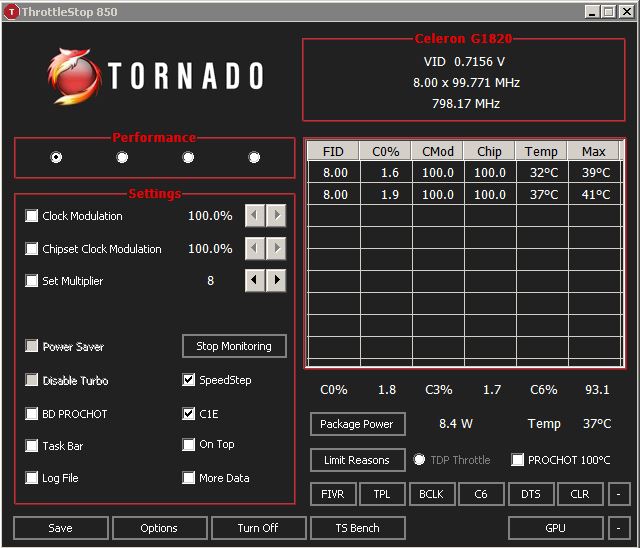Click the Chip column header
The image size is (640, 548).
click(489, 151)
